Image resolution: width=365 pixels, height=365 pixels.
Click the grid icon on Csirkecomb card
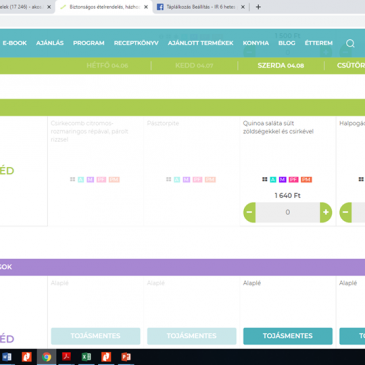pos(73,179)
